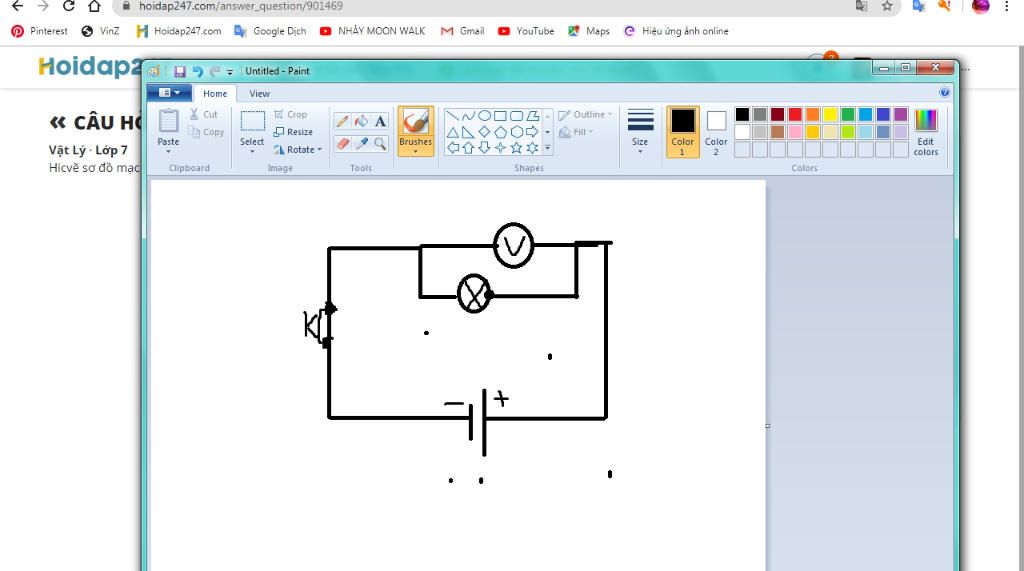The height and width of the screenshot is (571, 1024).
Task: Select the Text tool in Paint
Action: [x=380, y=121]
